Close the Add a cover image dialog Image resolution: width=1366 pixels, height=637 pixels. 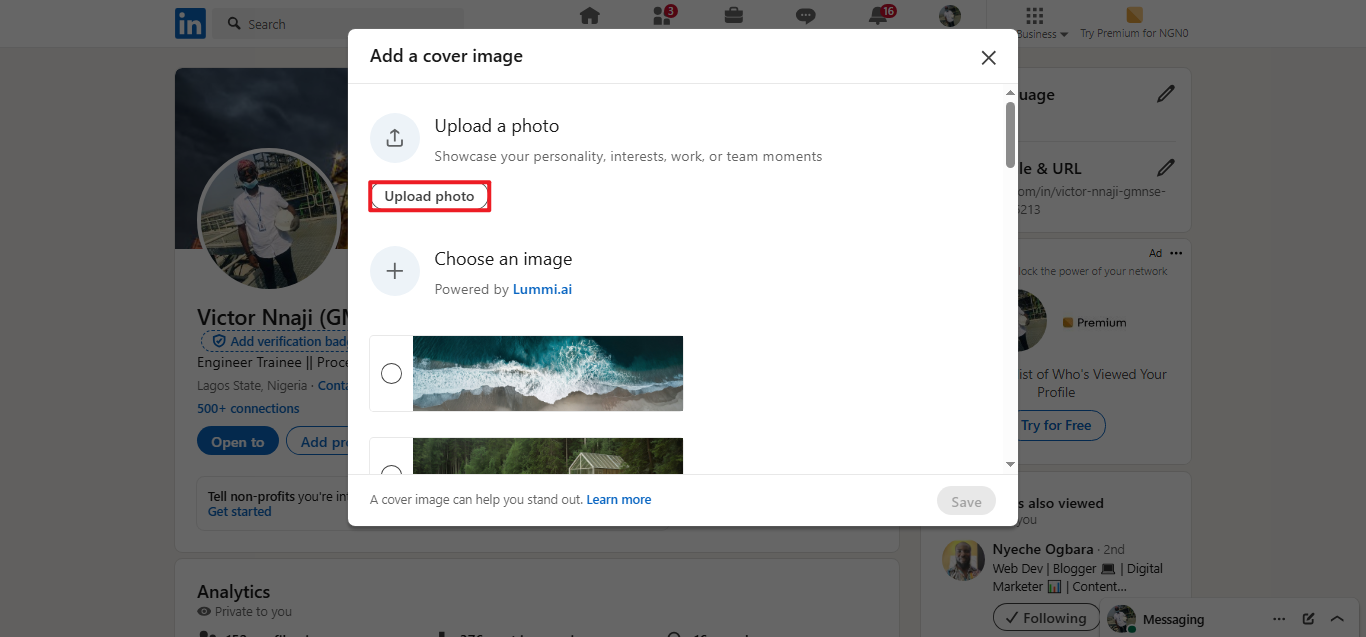click(x=988, y=58)
